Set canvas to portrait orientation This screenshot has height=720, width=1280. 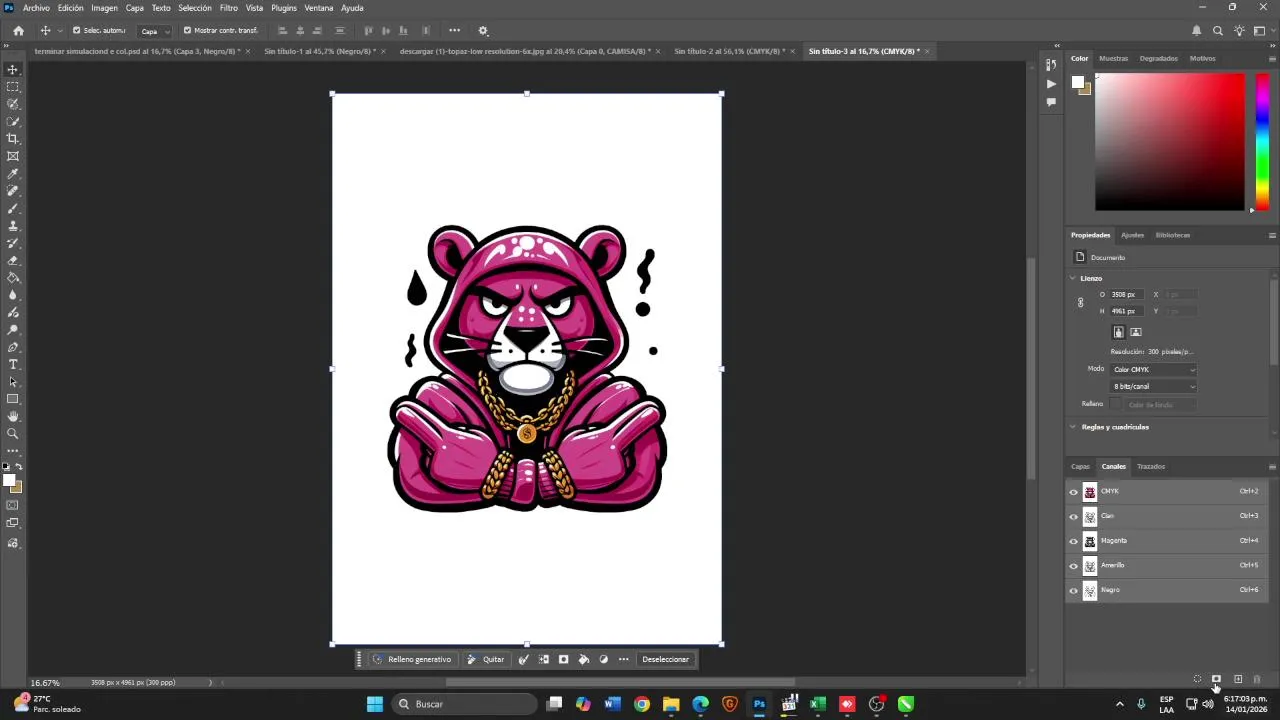tap(1118, 332)
